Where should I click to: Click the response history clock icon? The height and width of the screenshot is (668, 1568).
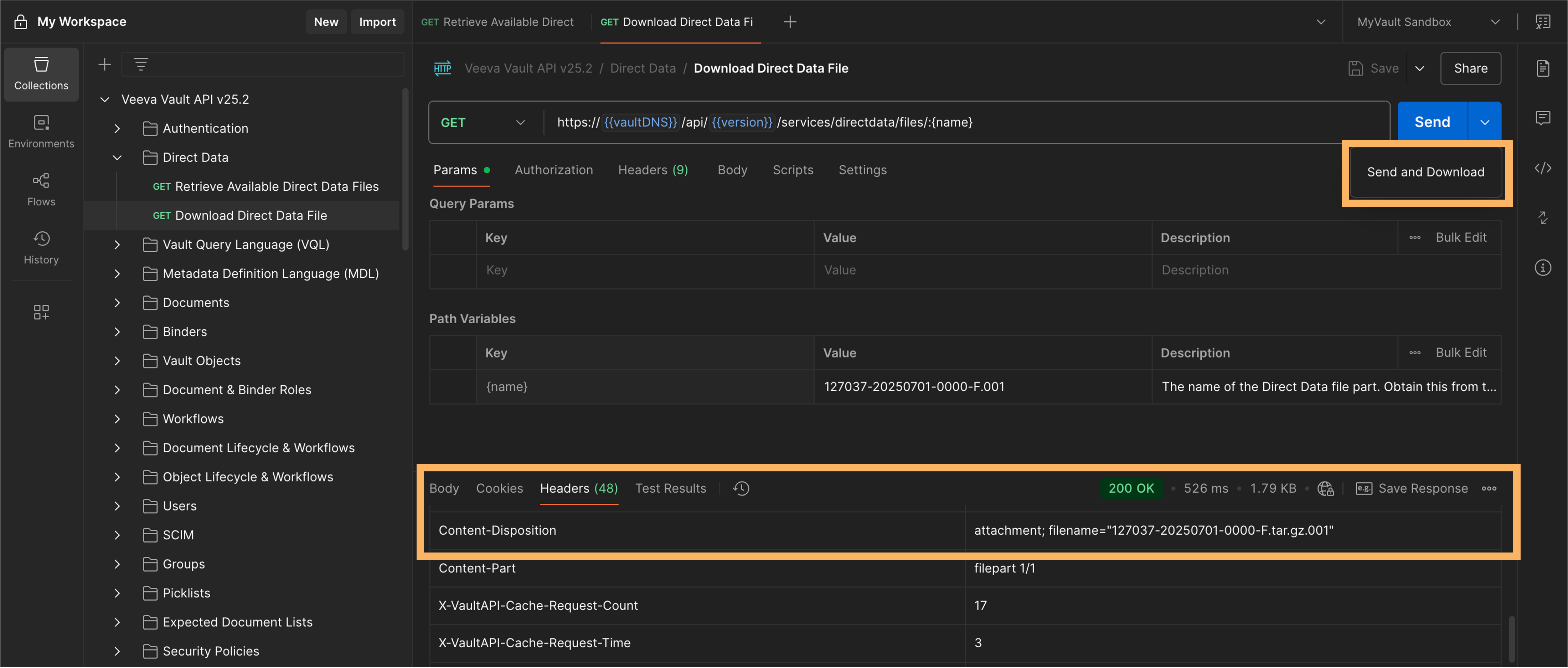coord(741,488)
